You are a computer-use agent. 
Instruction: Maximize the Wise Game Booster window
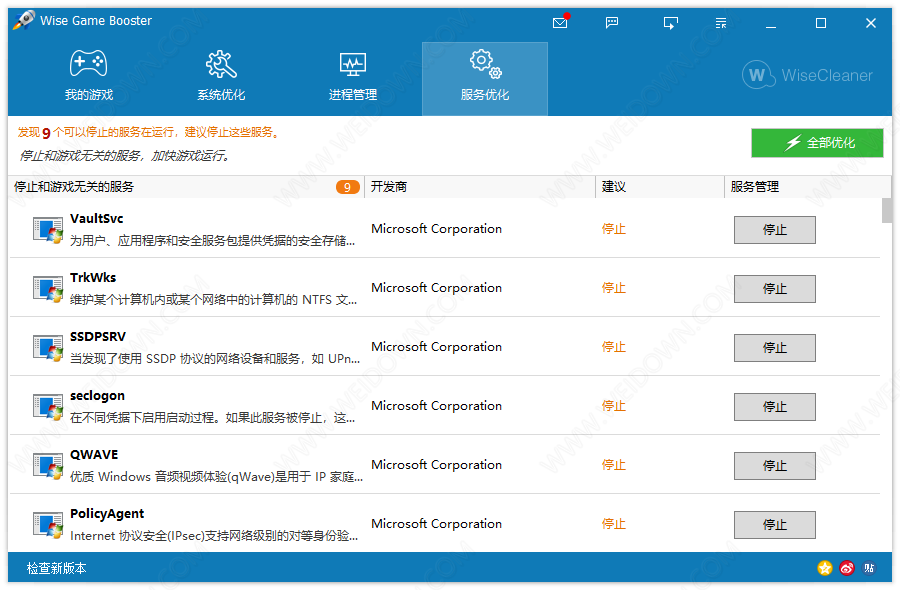tap(821, 23)
